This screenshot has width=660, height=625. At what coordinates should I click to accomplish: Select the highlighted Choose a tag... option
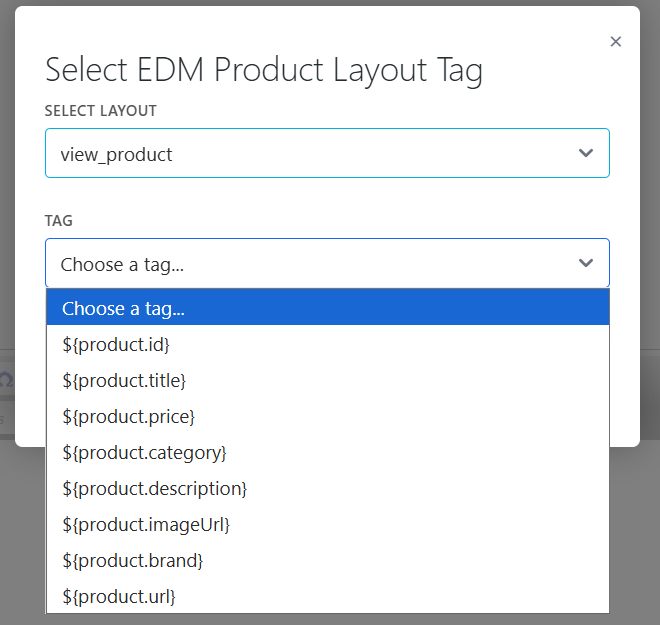point(327,308)
